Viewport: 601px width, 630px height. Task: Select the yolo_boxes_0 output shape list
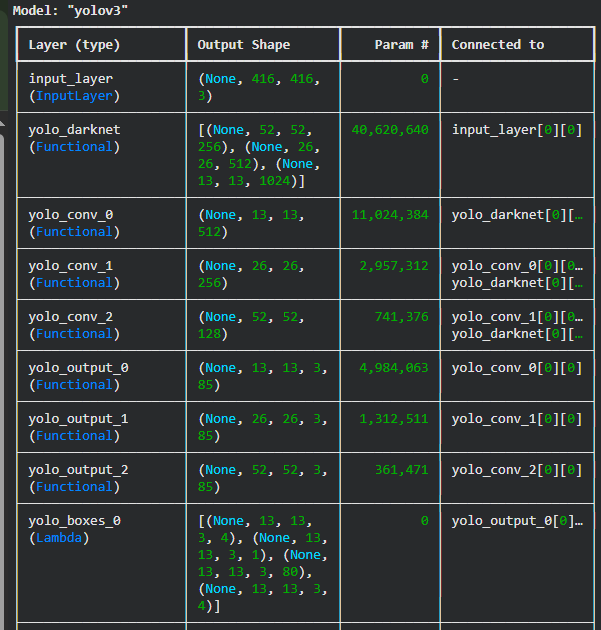(x=263, y=563)
